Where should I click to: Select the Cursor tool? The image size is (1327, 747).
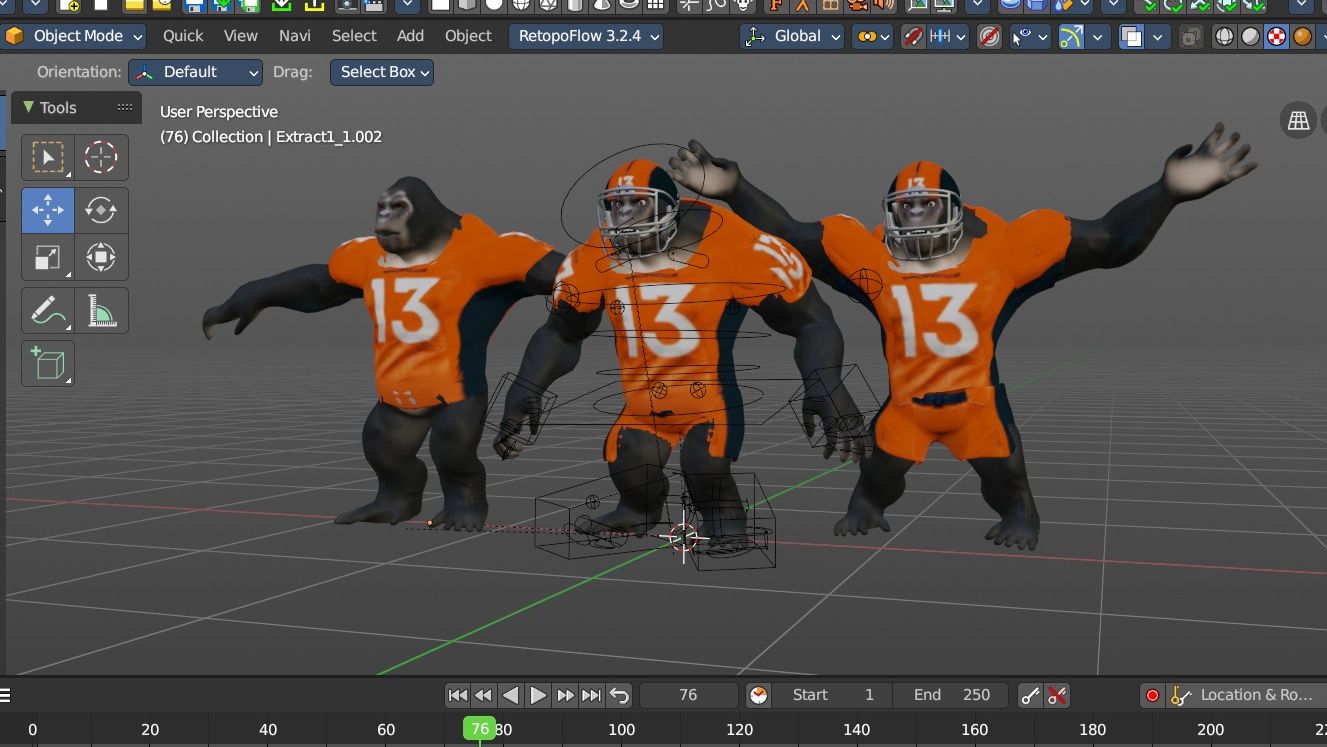[101, 157]
